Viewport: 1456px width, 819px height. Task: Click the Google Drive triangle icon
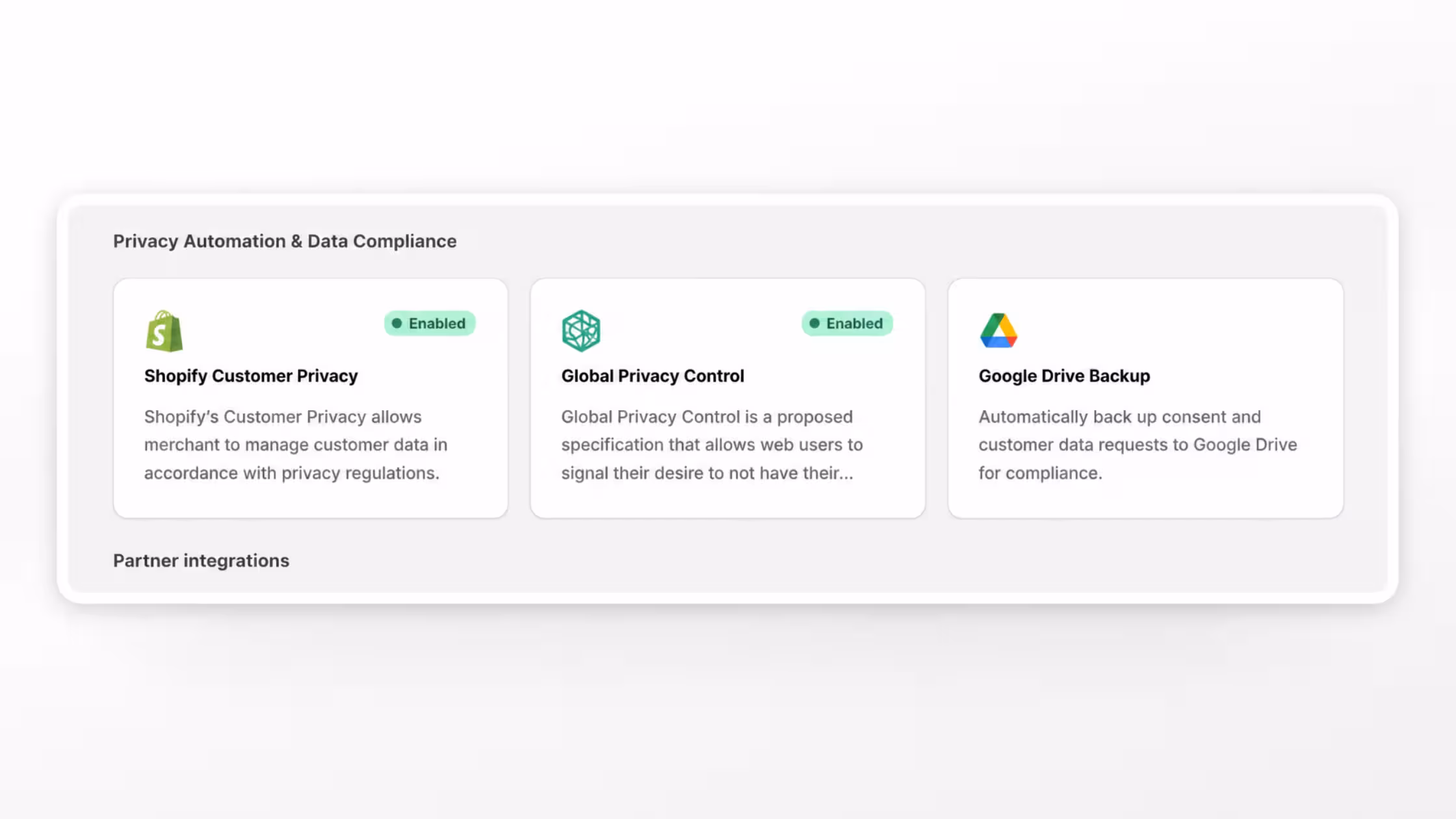pos(998,330)
